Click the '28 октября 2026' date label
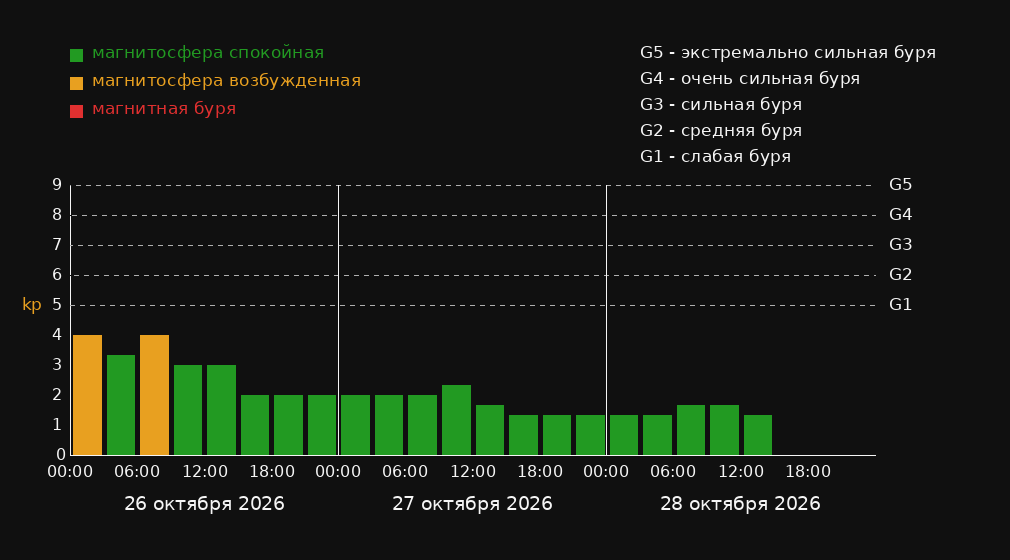This screenshot has width=1010, height=560. click(740, 504)
